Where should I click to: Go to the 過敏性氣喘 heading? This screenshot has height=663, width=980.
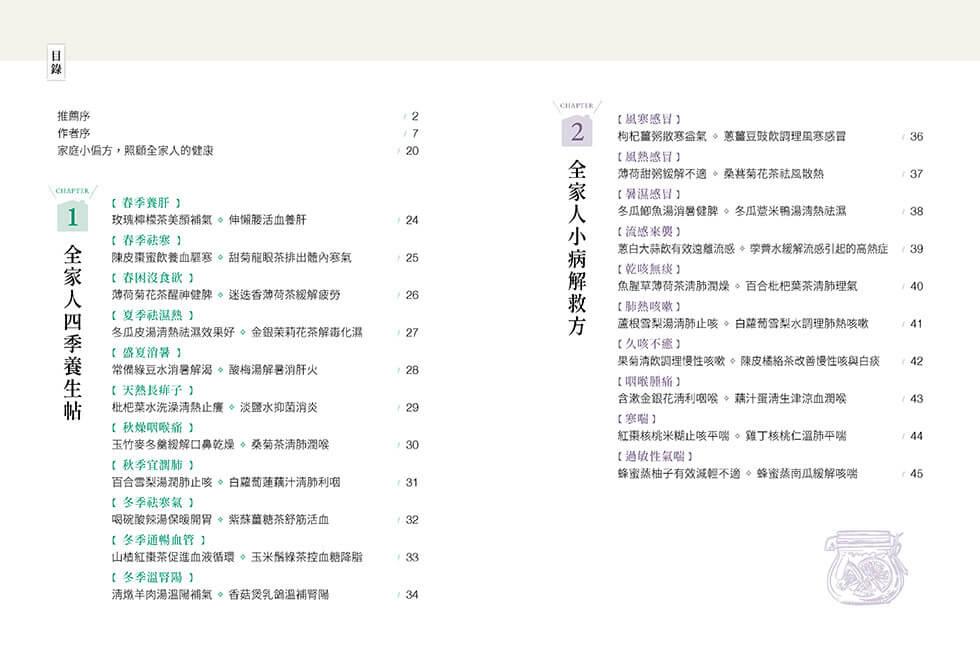pos(654,456)
